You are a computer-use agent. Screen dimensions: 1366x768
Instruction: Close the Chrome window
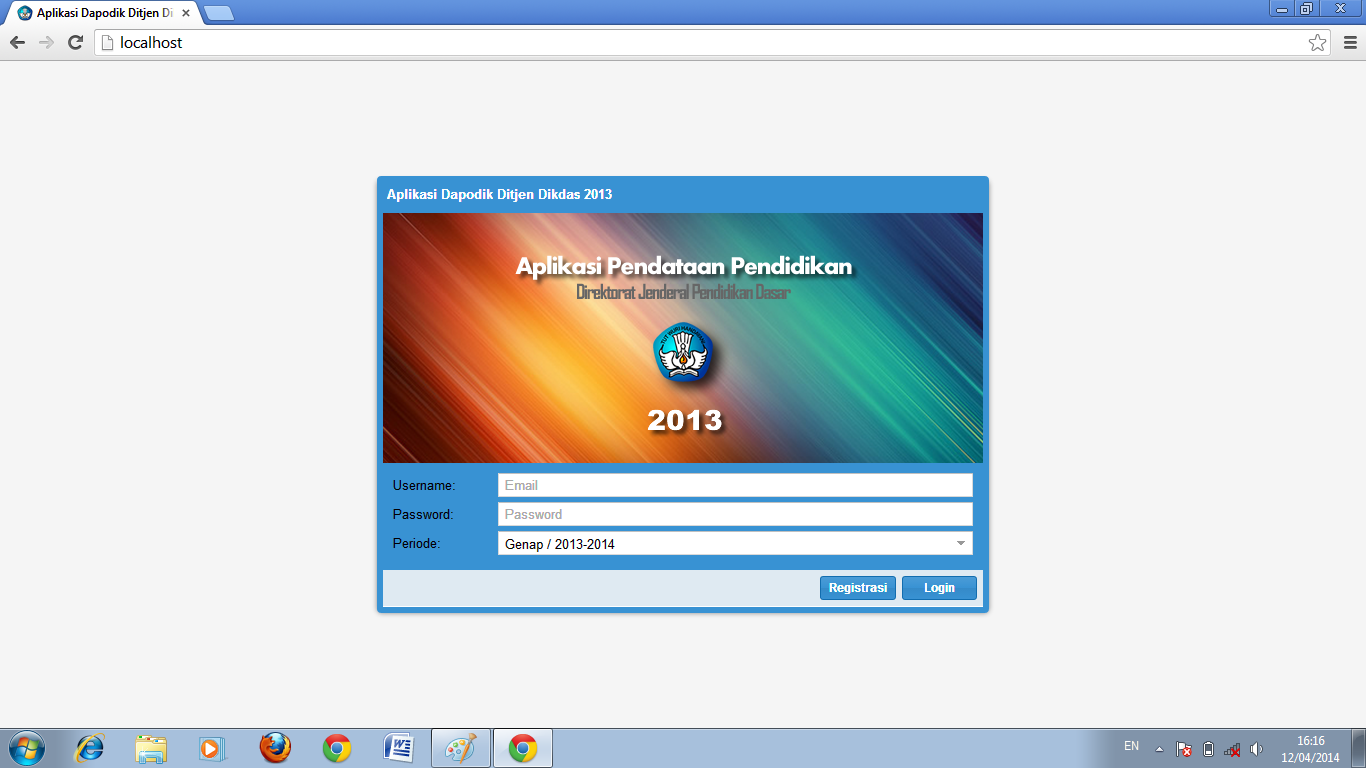[x=1341, y=8]
